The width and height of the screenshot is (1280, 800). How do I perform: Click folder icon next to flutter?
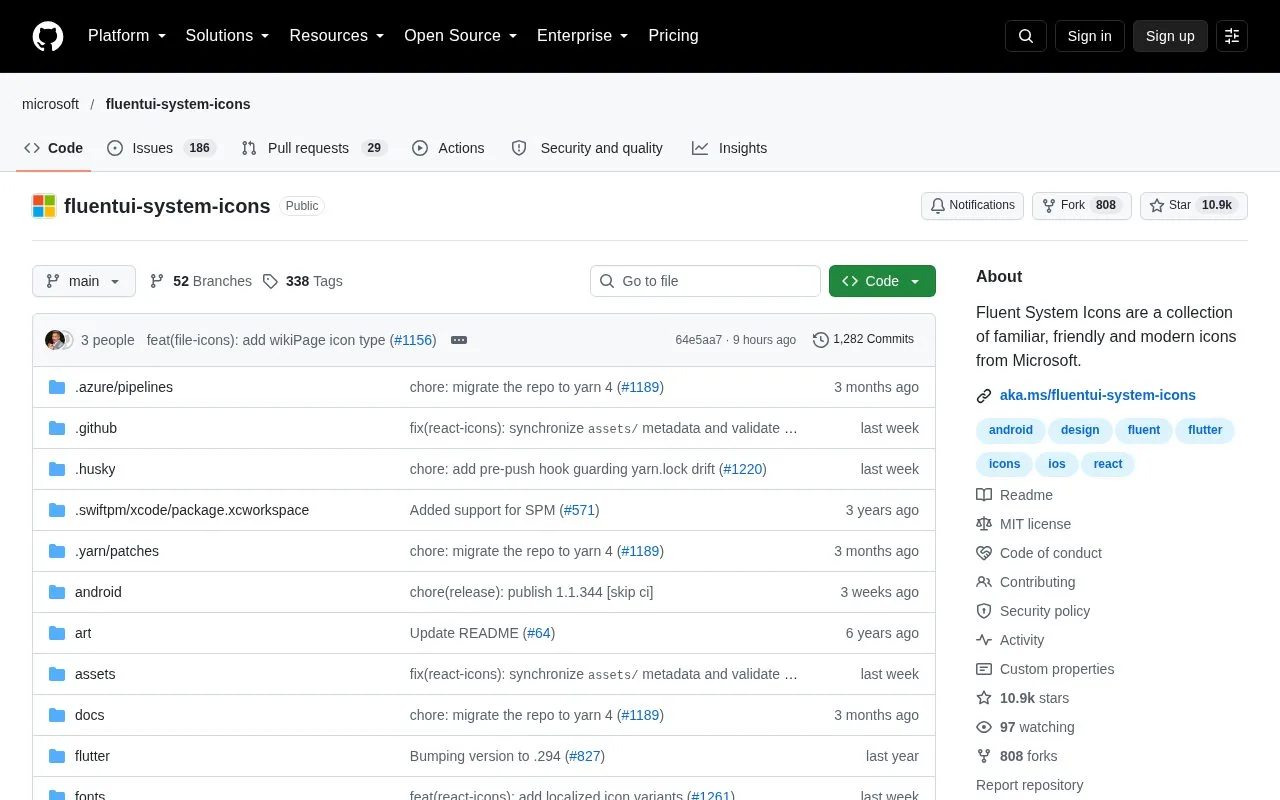click(57, 756)
